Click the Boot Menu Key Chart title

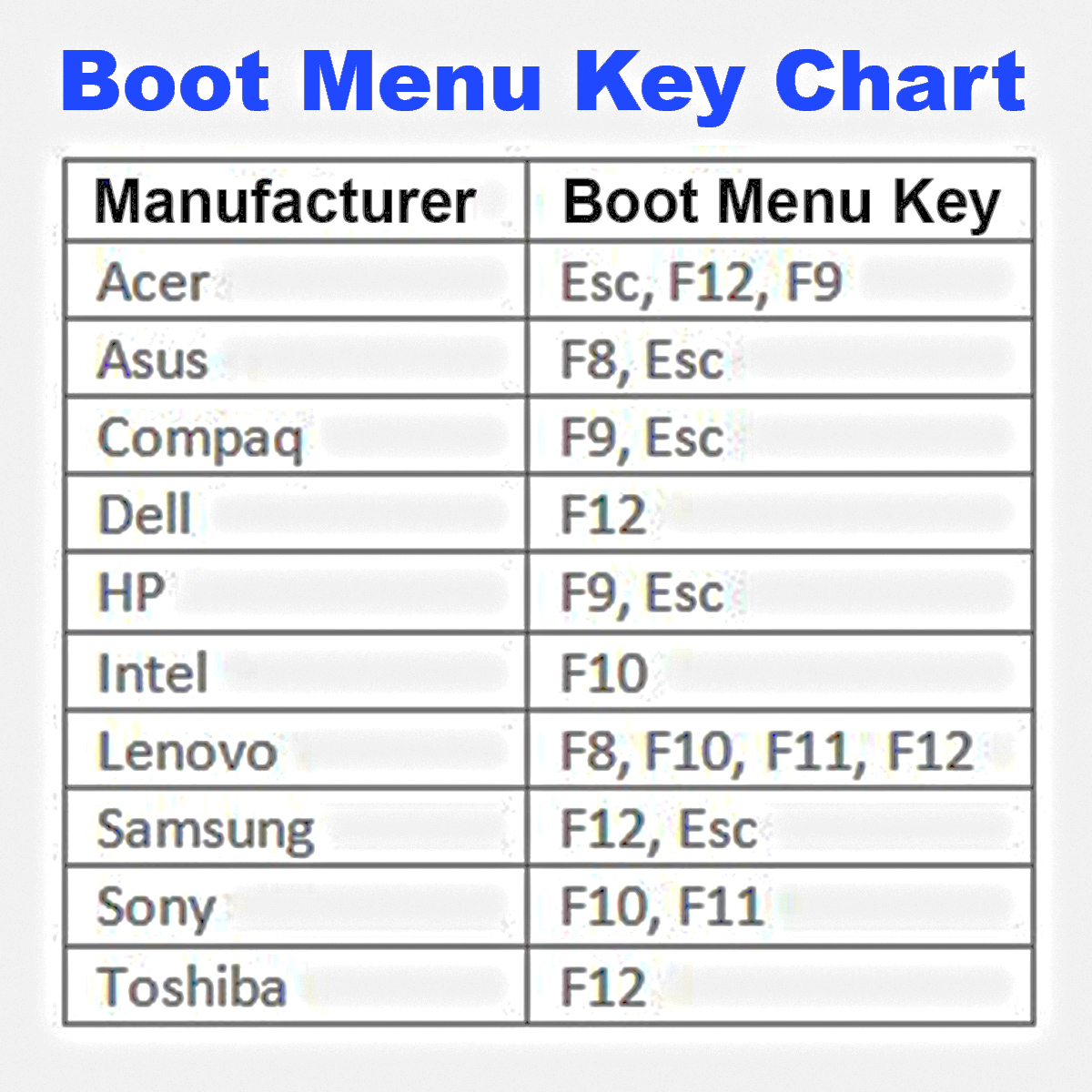click(x=544, y=83)
